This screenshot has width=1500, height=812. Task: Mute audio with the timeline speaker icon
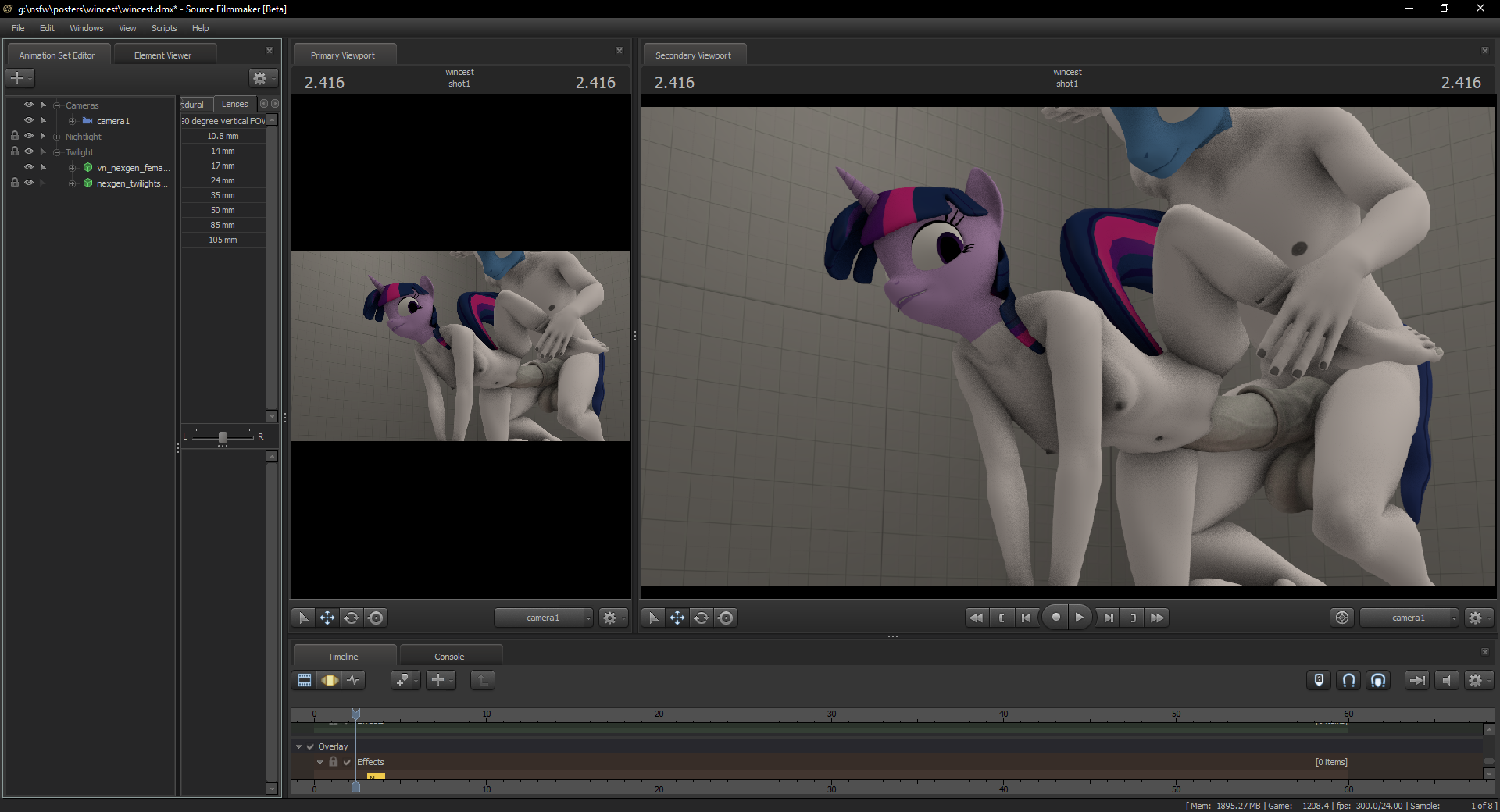click(x=1446, y=680)
